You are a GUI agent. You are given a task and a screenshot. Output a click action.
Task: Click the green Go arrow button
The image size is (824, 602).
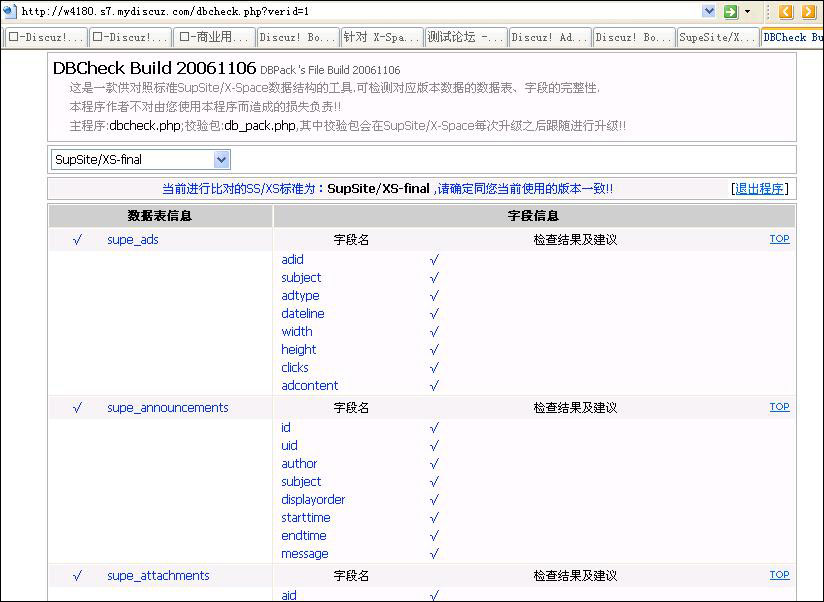click(730, 11)
